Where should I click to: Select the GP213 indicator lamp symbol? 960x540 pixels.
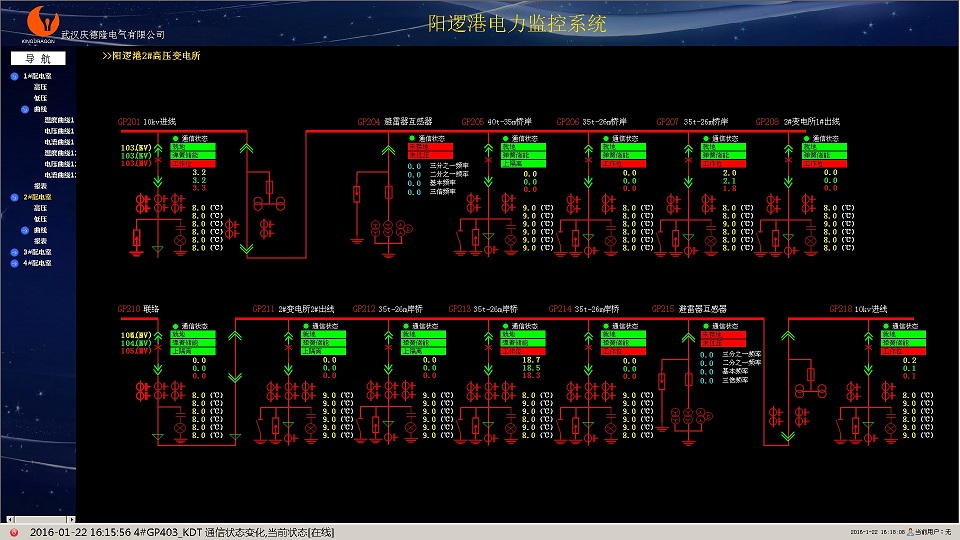pos(511,428)
